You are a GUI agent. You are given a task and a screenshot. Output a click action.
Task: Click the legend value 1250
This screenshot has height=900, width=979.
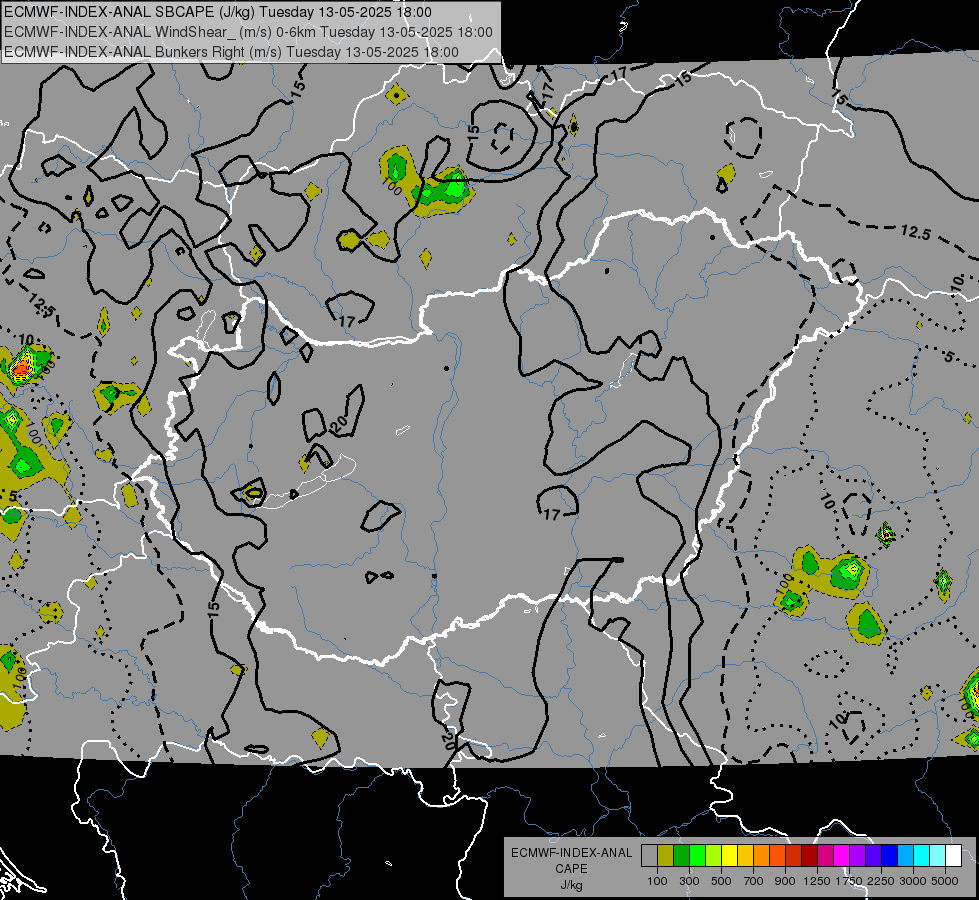click(817, 881)
